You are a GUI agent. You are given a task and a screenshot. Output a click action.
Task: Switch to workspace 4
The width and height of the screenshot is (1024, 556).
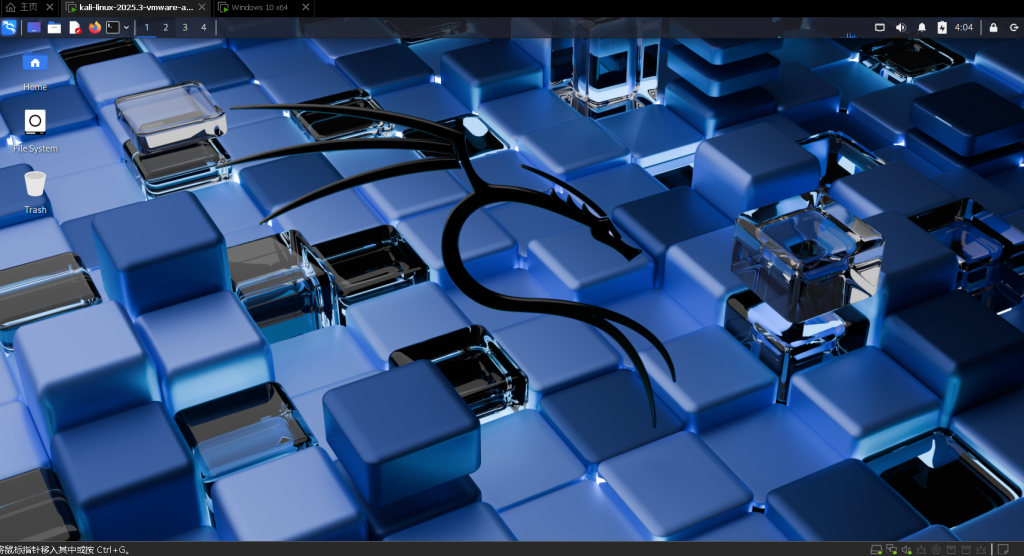(203, 27)
